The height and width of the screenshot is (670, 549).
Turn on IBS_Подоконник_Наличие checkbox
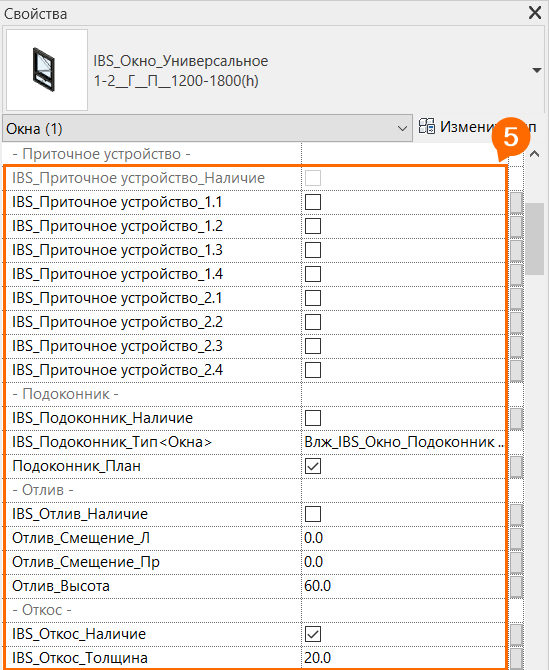(x=313, y=418)
